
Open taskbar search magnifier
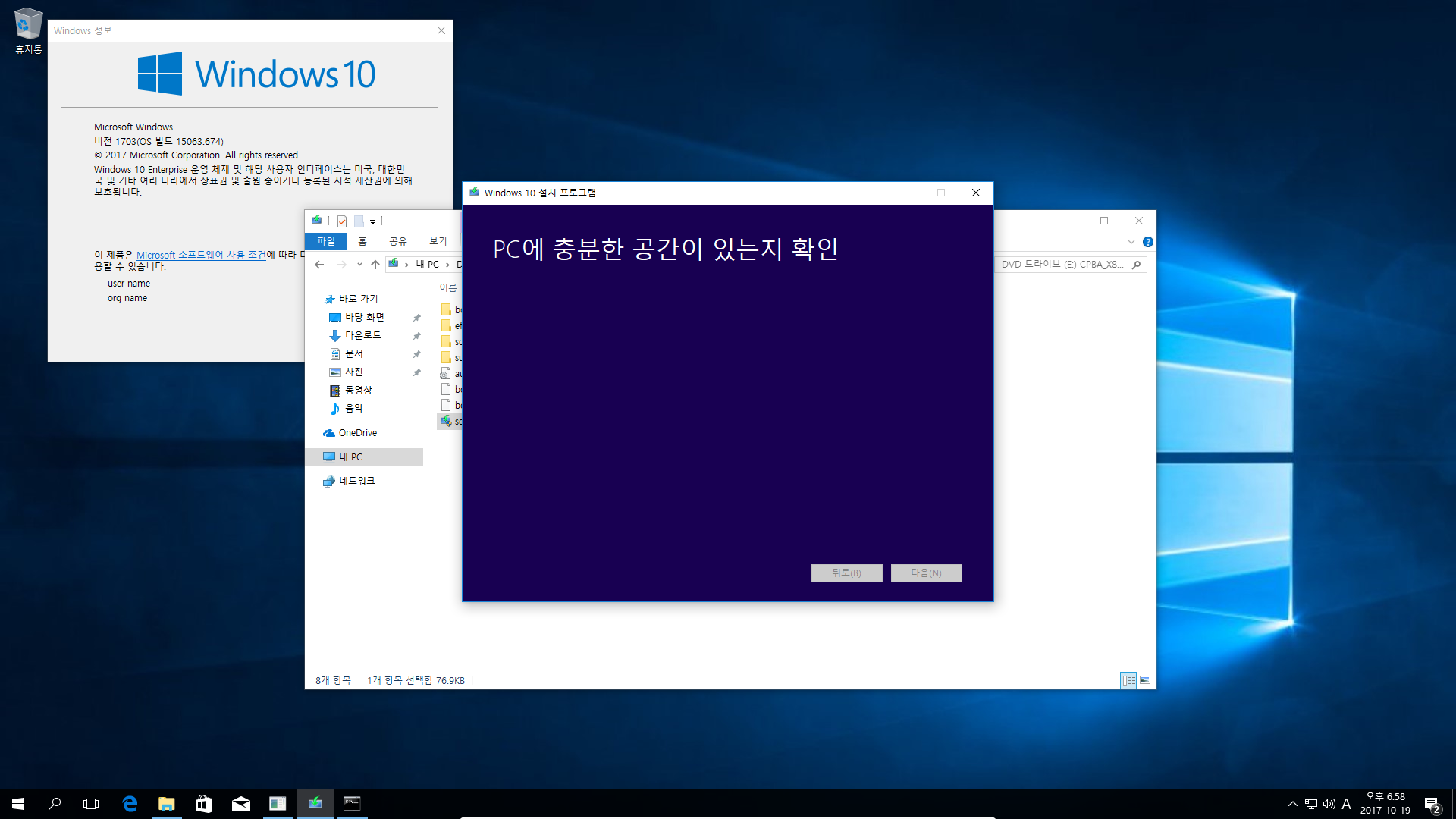[x=55, y=804]
